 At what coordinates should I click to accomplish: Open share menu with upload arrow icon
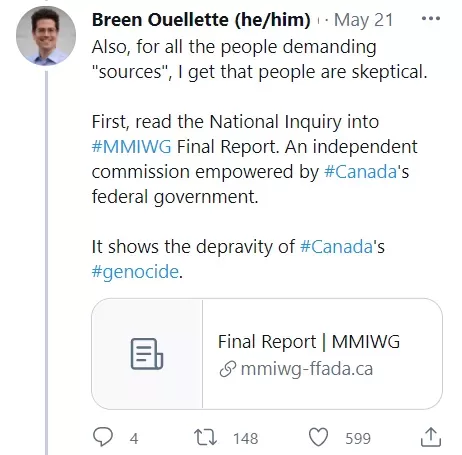click(x=431, y=437)
